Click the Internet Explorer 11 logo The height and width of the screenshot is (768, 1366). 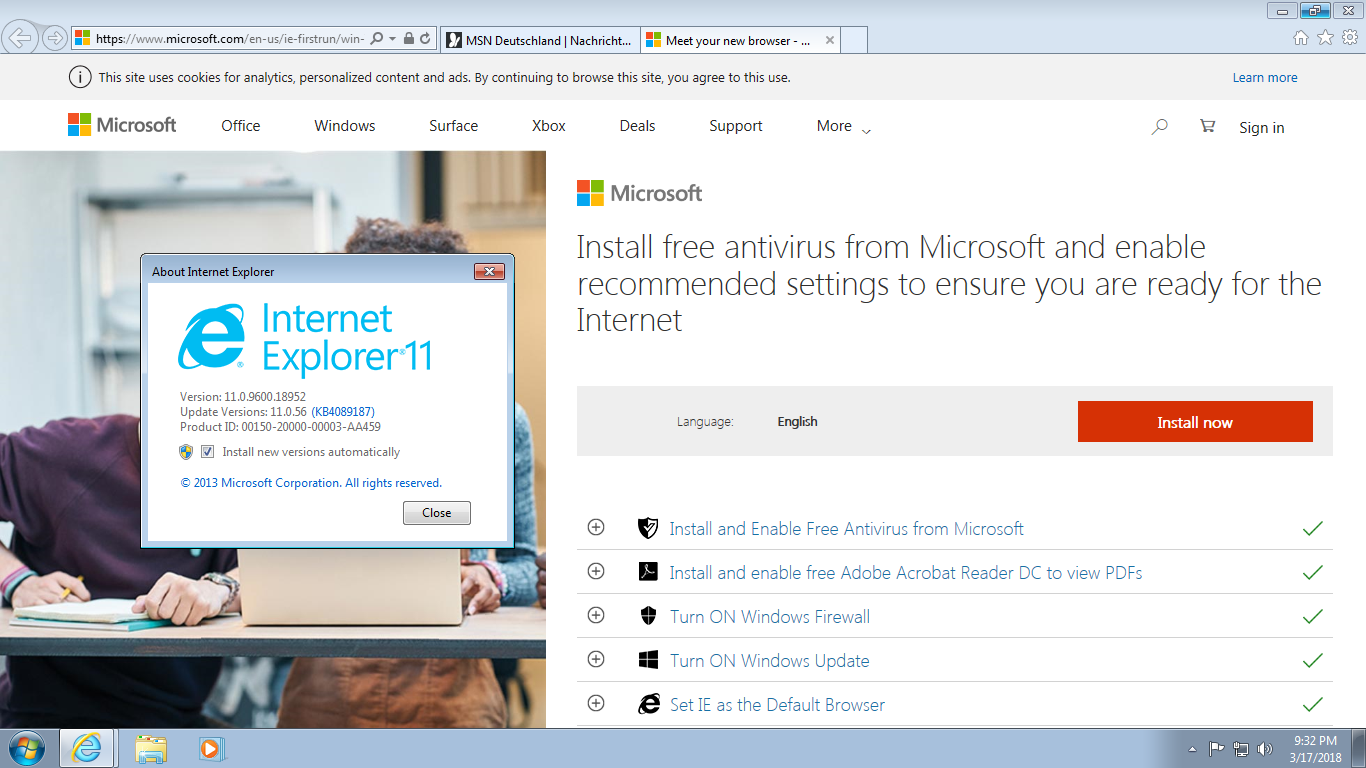304,338
